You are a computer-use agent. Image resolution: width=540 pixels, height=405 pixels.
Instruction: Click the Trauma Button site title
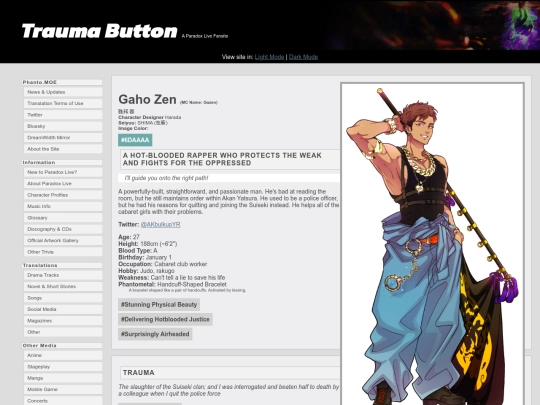pos(99,31)
